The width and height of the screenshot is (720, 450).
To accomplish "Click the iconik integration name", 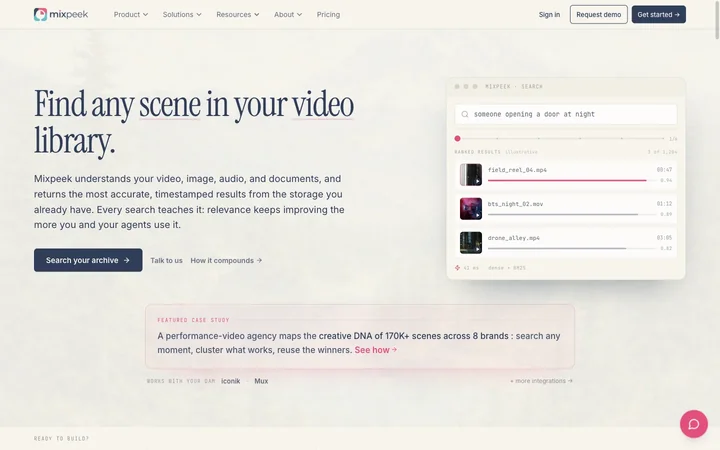I will [x=231, y=381].
